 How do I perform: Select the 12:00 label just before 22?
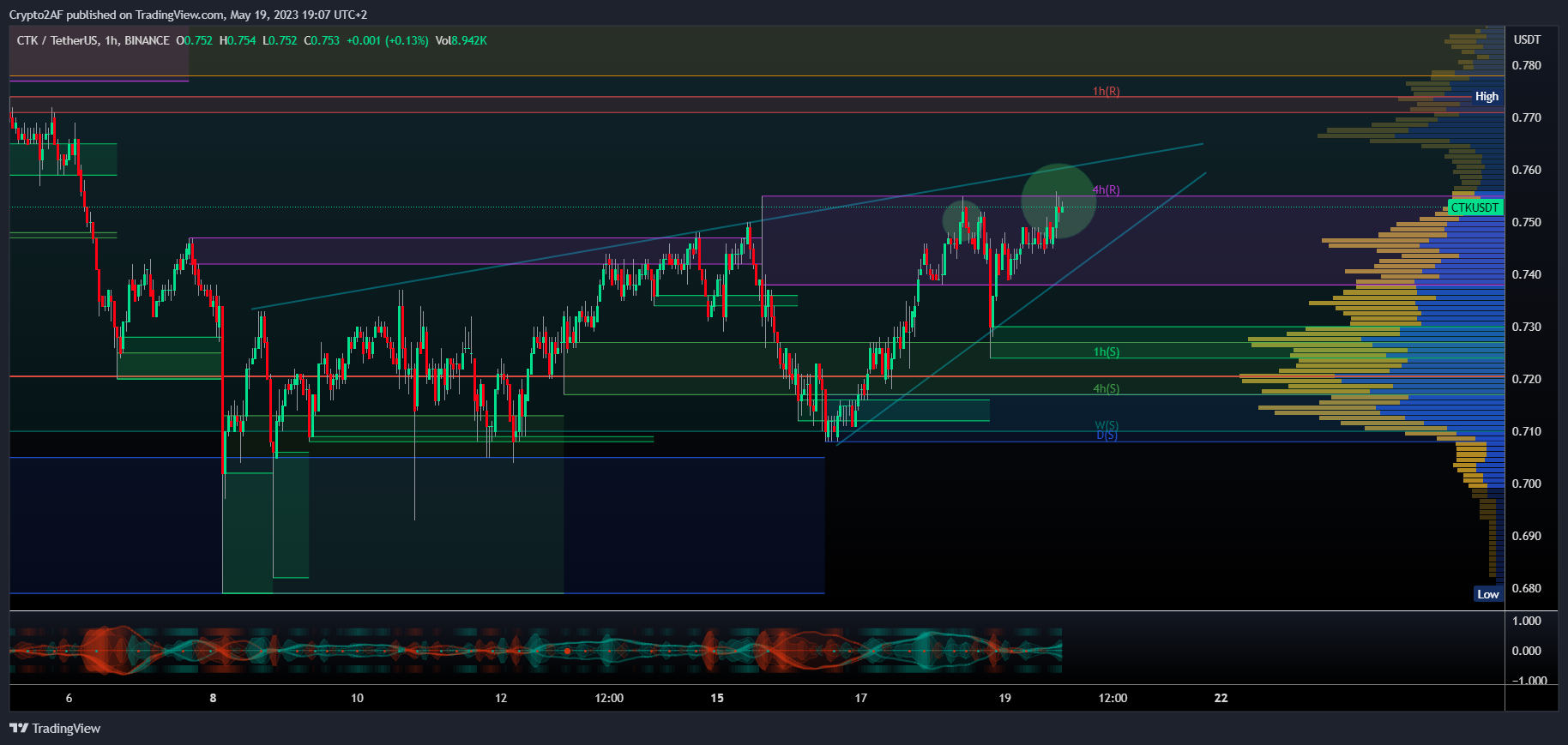tap(1113, 698)
